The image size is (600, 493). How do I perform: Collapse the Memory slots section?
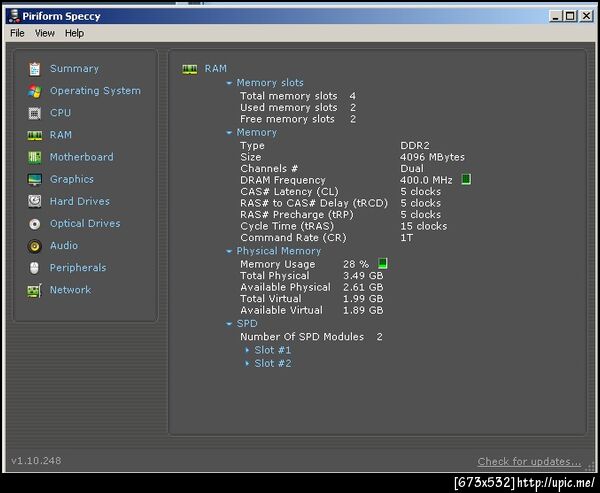[x=229, y=83]
